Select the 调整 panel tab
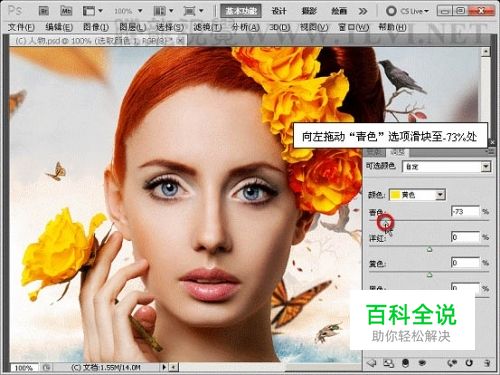Screen dimensions: 500x375 point(397,152)
